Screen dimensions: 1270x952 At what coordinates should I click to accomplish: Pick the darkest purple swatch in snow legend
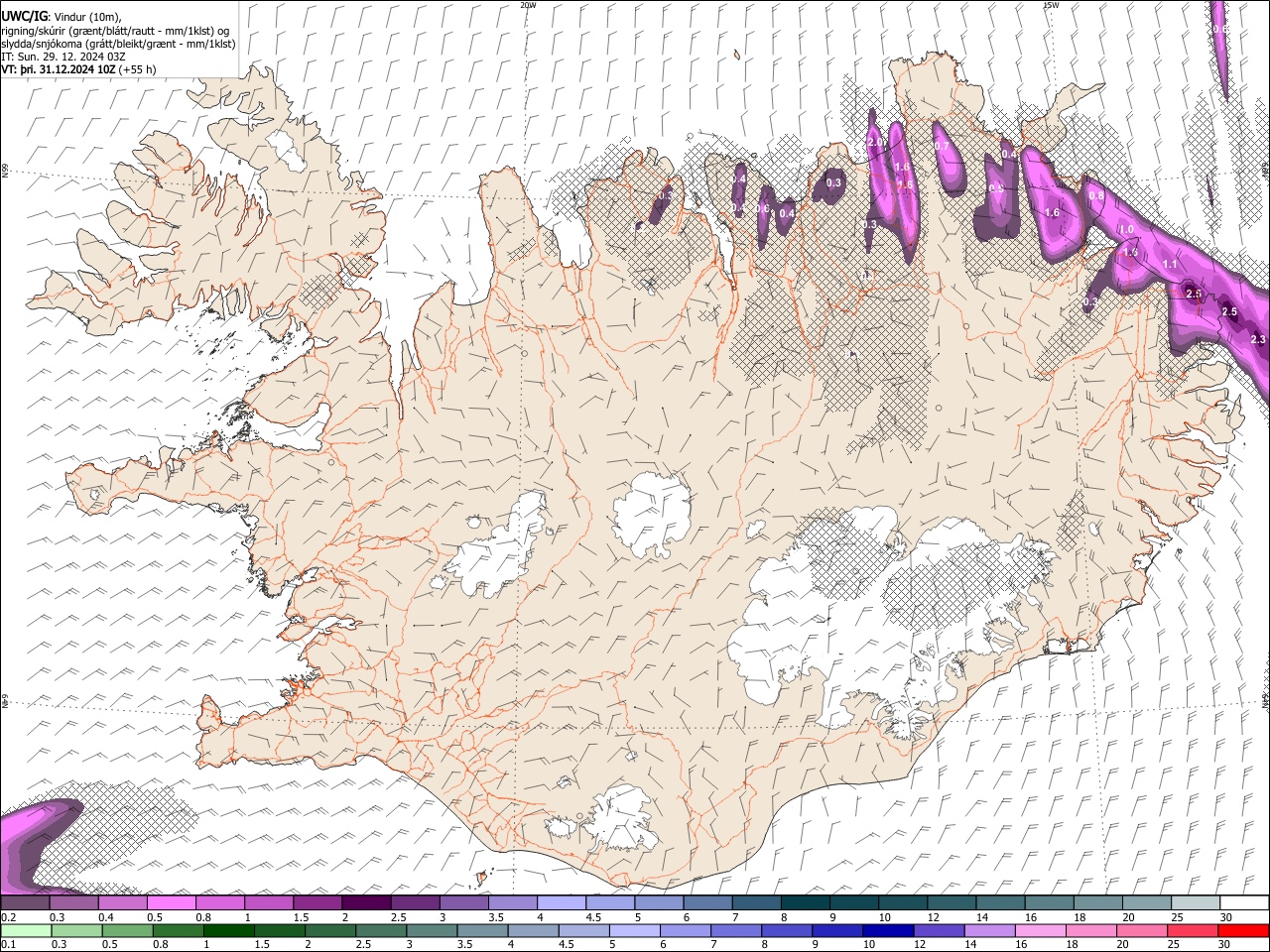(365, 903)
